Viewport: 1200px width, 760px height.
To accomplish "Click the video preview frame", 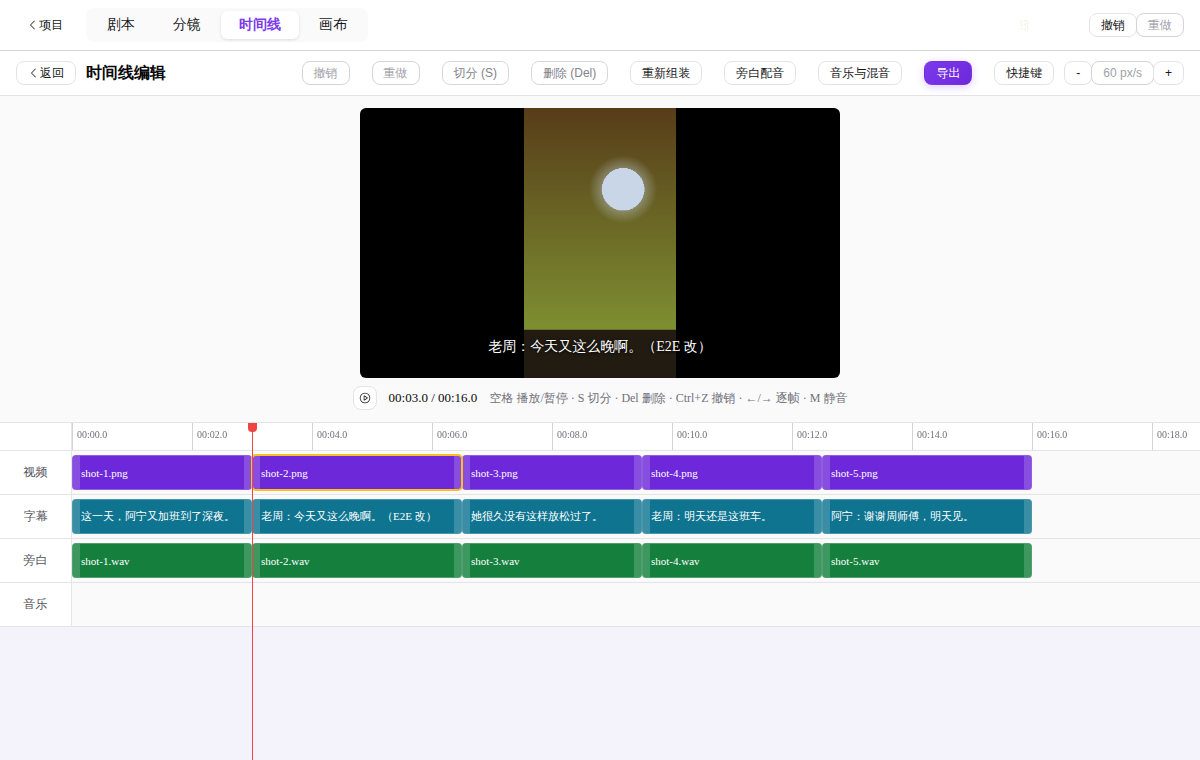I will [x=600, y=243].
